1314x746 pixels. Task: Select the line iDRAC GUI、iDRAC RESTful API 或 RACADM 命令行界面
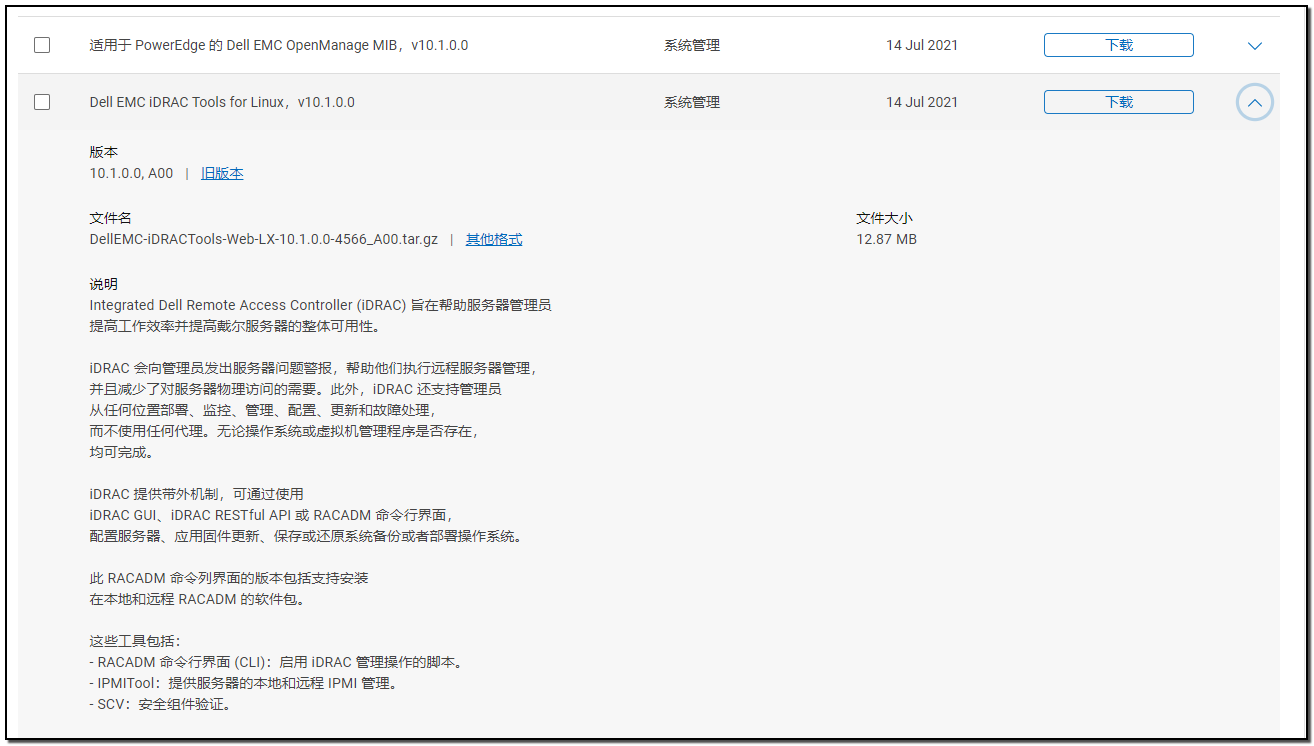271,515
